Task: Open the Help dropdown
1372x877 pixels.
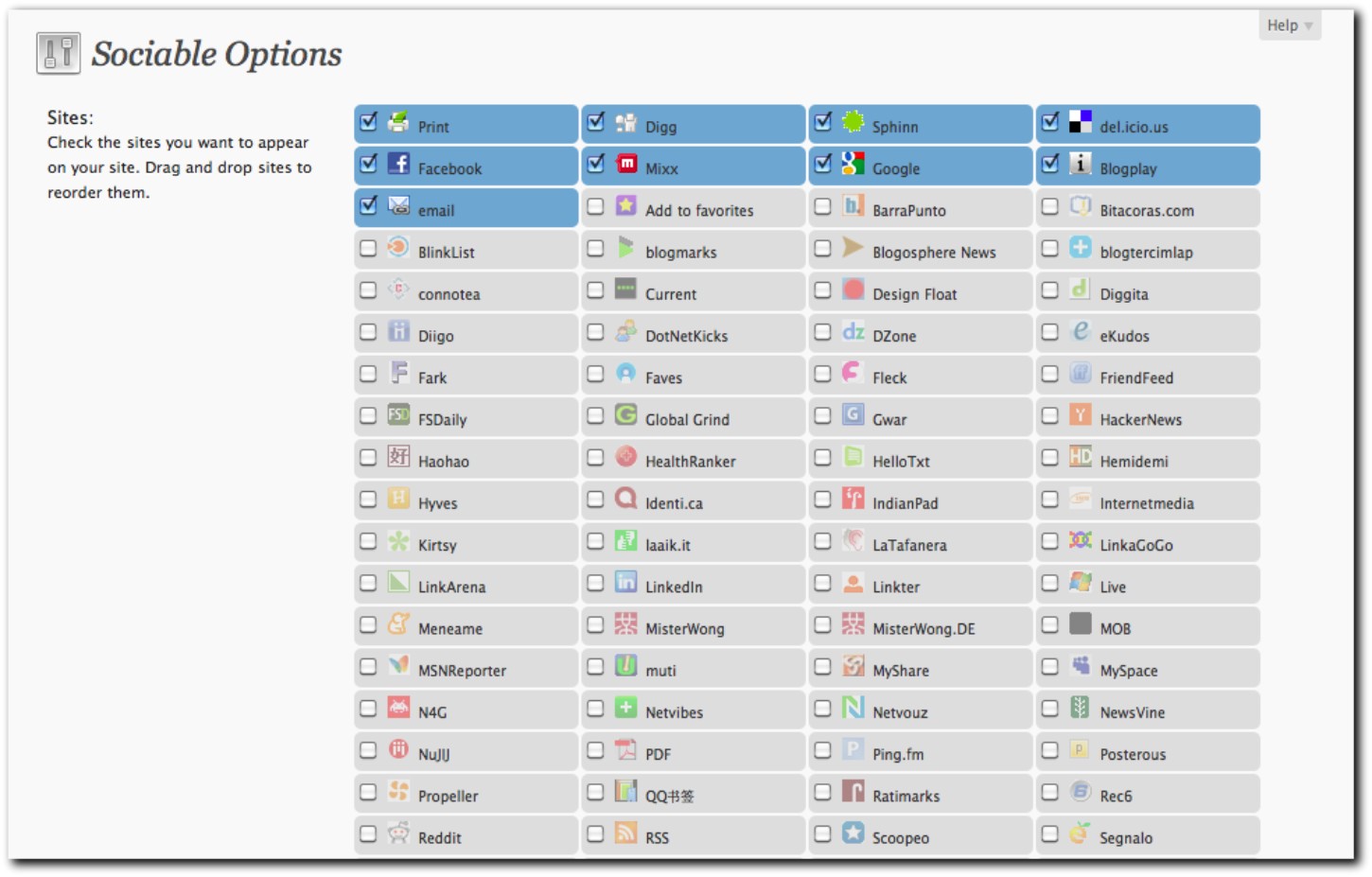Action: tap(1289, 26)
